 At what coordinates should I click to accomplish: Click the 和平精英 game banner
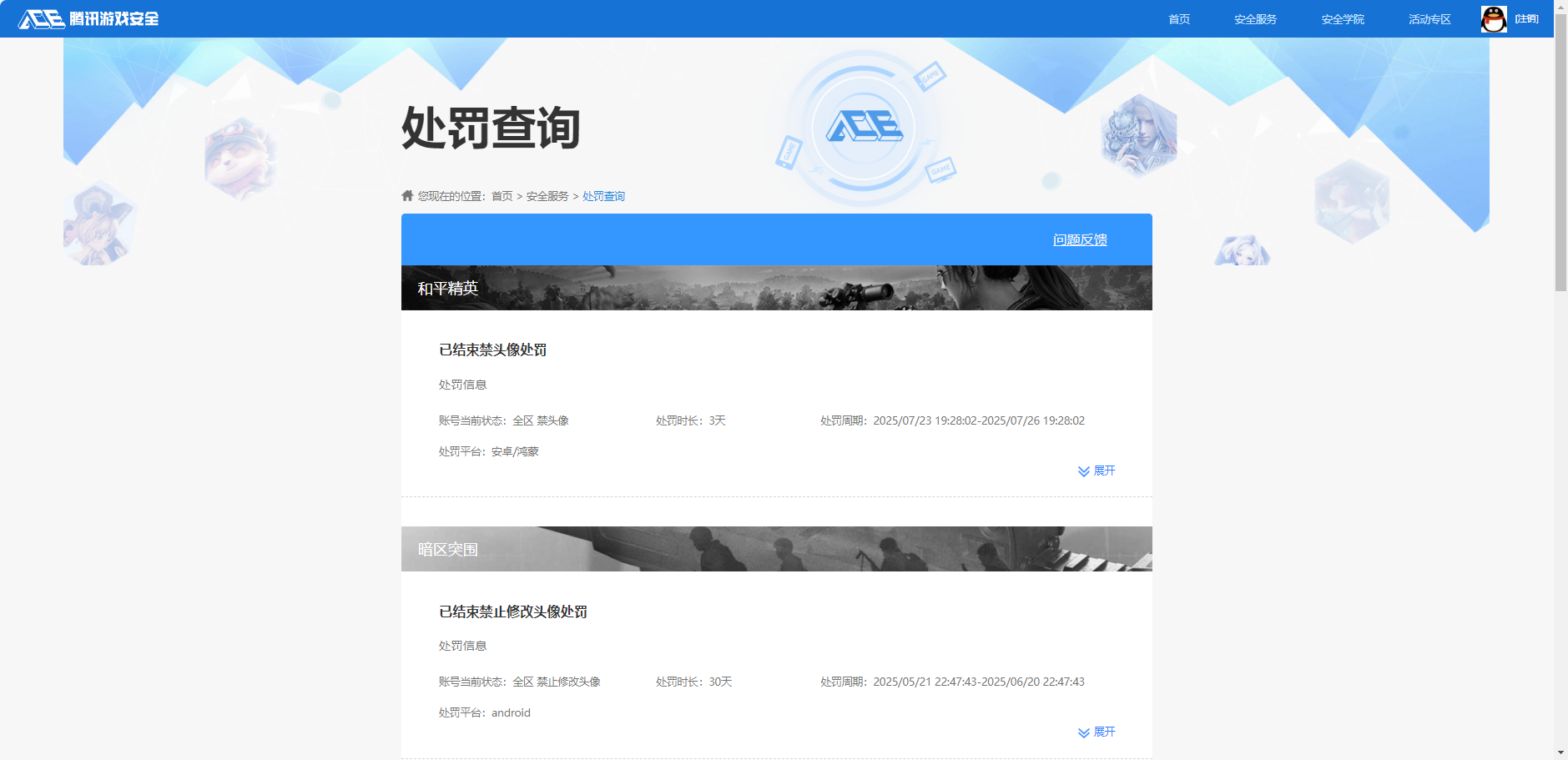(x=777, y=288)
